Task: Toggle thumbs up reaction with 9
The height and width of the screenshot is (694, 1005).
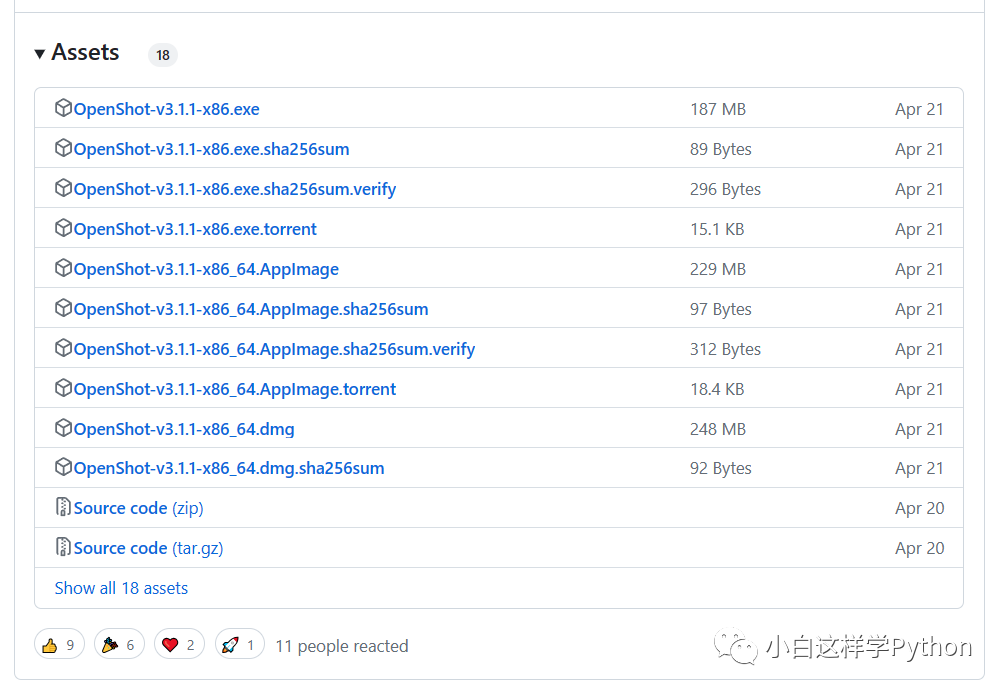Action: [59, 645]
